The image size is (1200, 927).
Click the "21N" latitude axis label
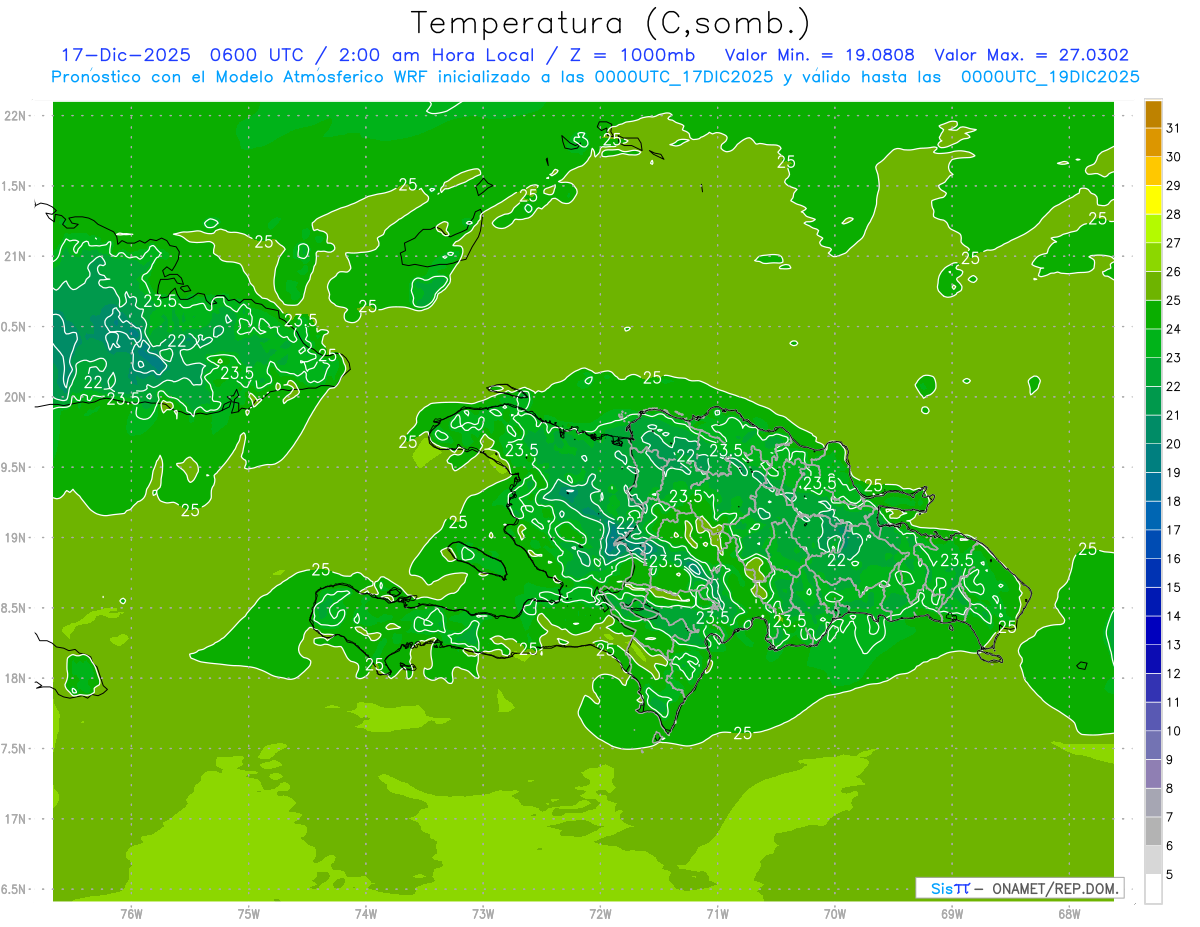pyautogui.click(x=15, y=257)
